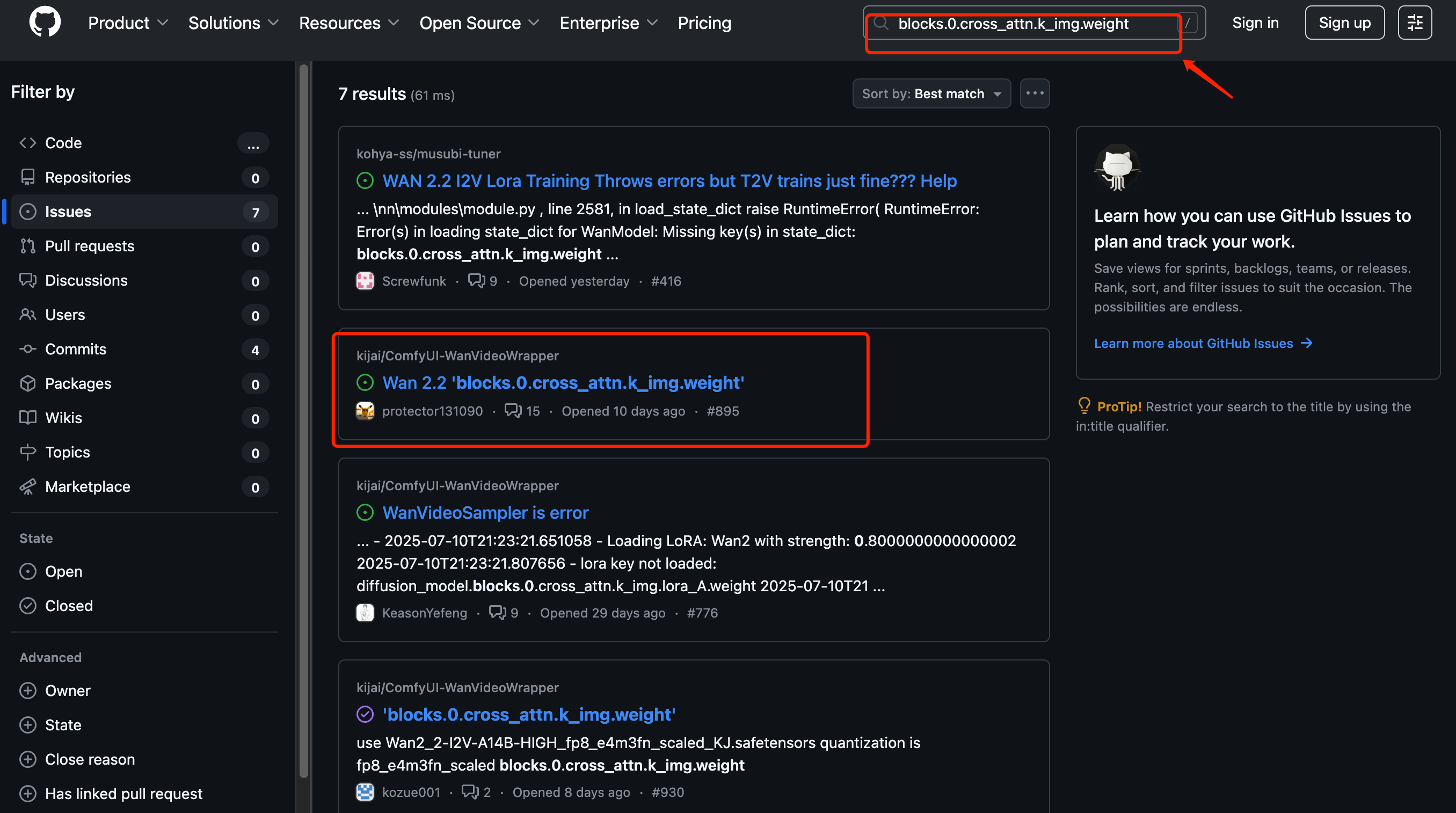Filter results by Topics
1456x813 pixels.
[144, 452]
